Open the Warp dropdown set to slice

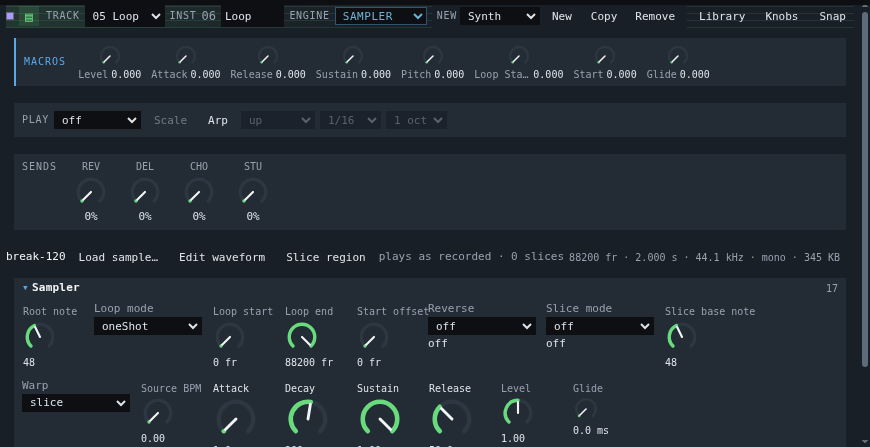76,403
